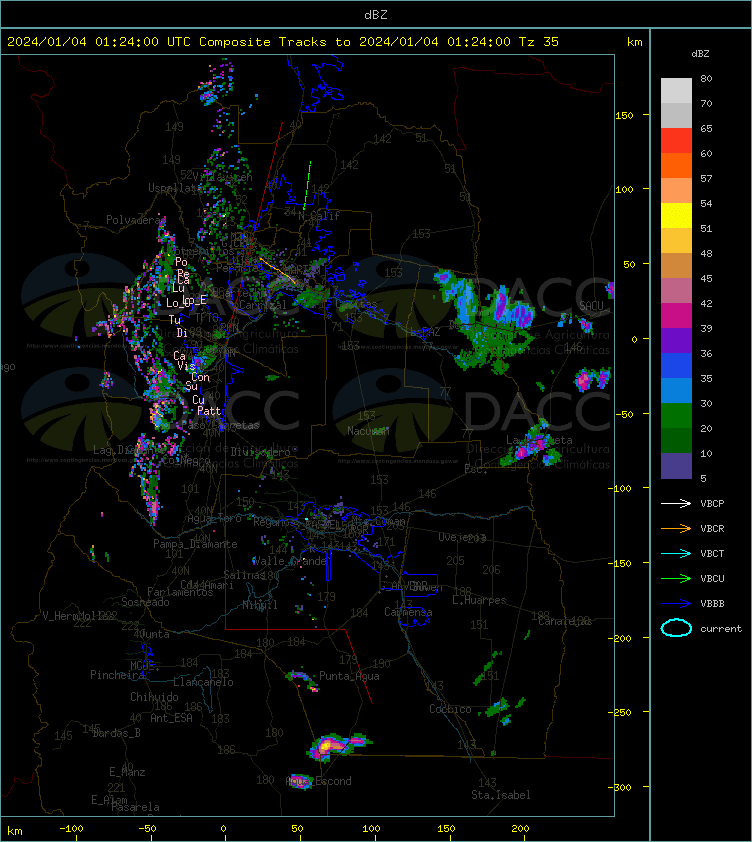
Task: Select the slate purple 10 dBZ legend swatch
Action: [x=676, y=466]
